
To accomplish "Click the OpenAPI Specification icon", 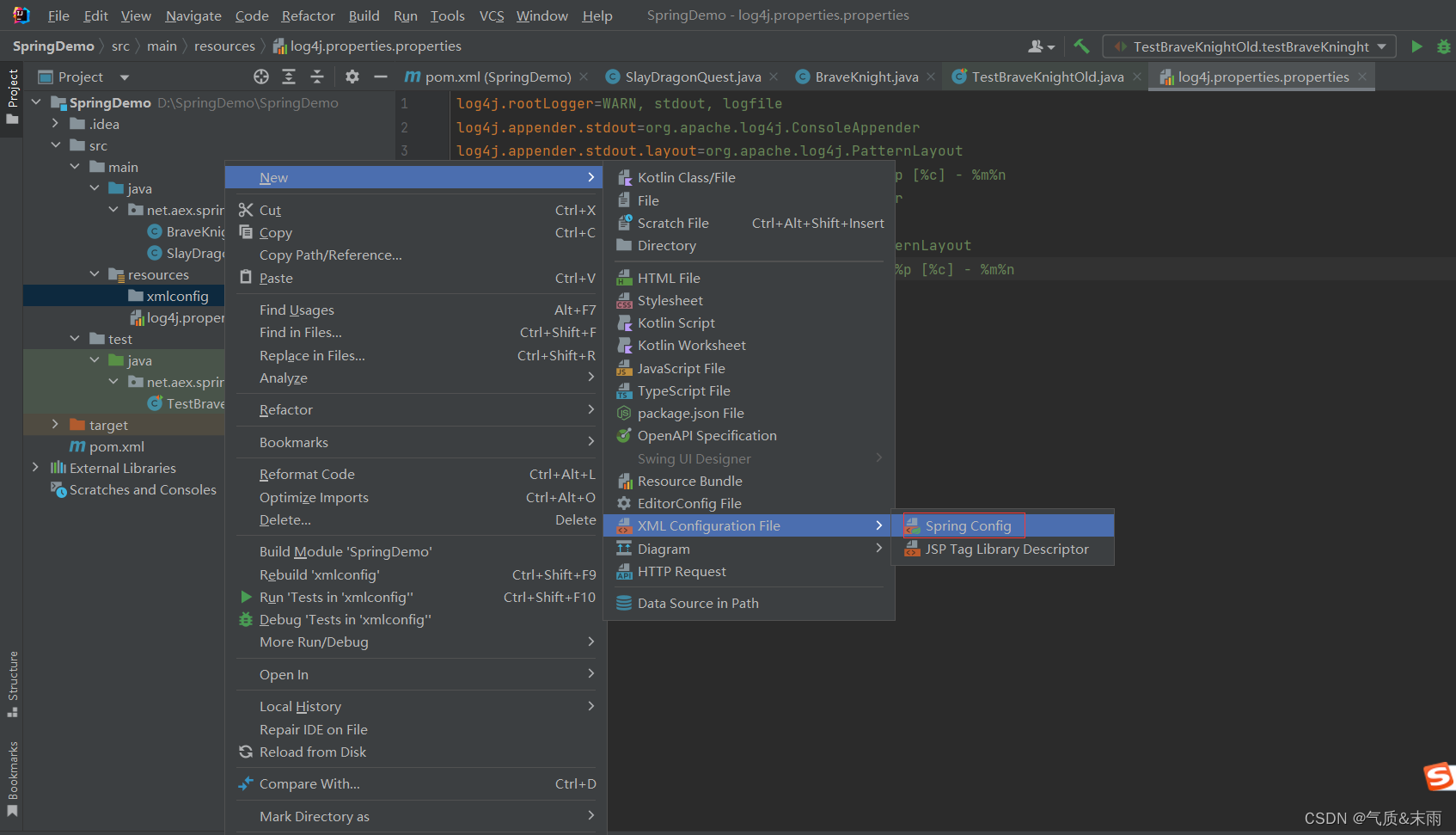I will [625, 435].
